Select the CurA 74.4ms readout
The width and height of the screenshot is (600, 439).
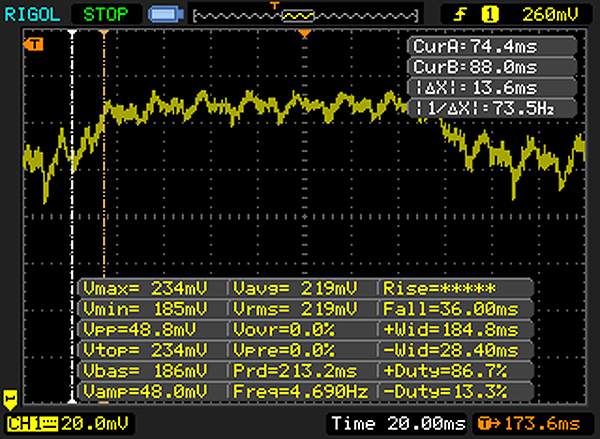(490, 48)
